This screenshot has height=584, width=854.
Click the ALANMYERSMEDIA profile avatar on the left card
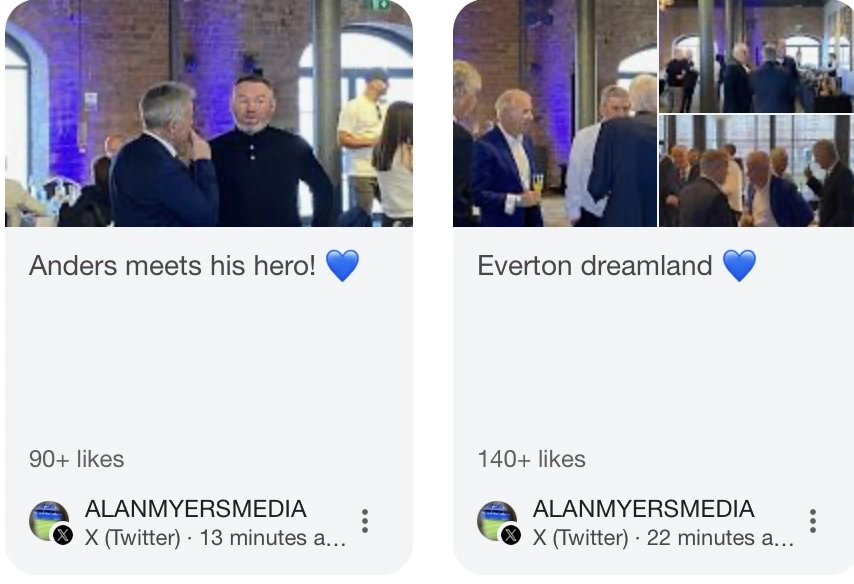tap(48, 521)
